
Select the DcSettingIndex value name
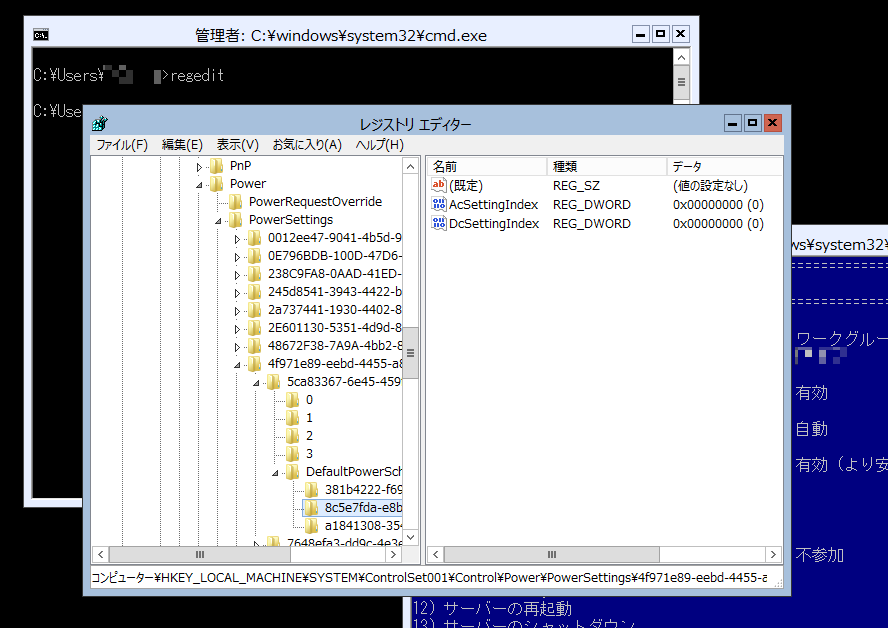(x=494, y=224)
